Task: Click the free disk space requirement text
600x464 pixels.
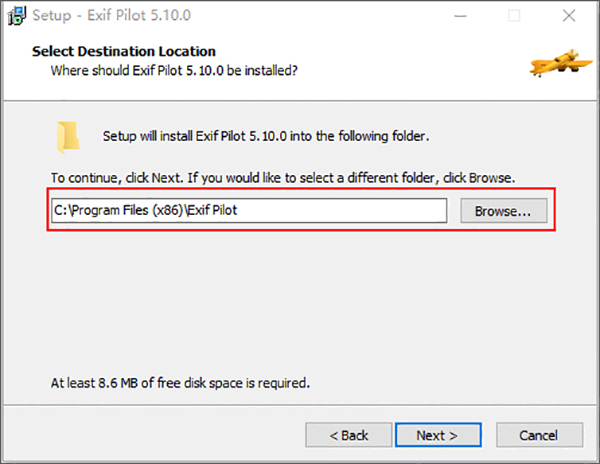Action: (x=180, y=383)
